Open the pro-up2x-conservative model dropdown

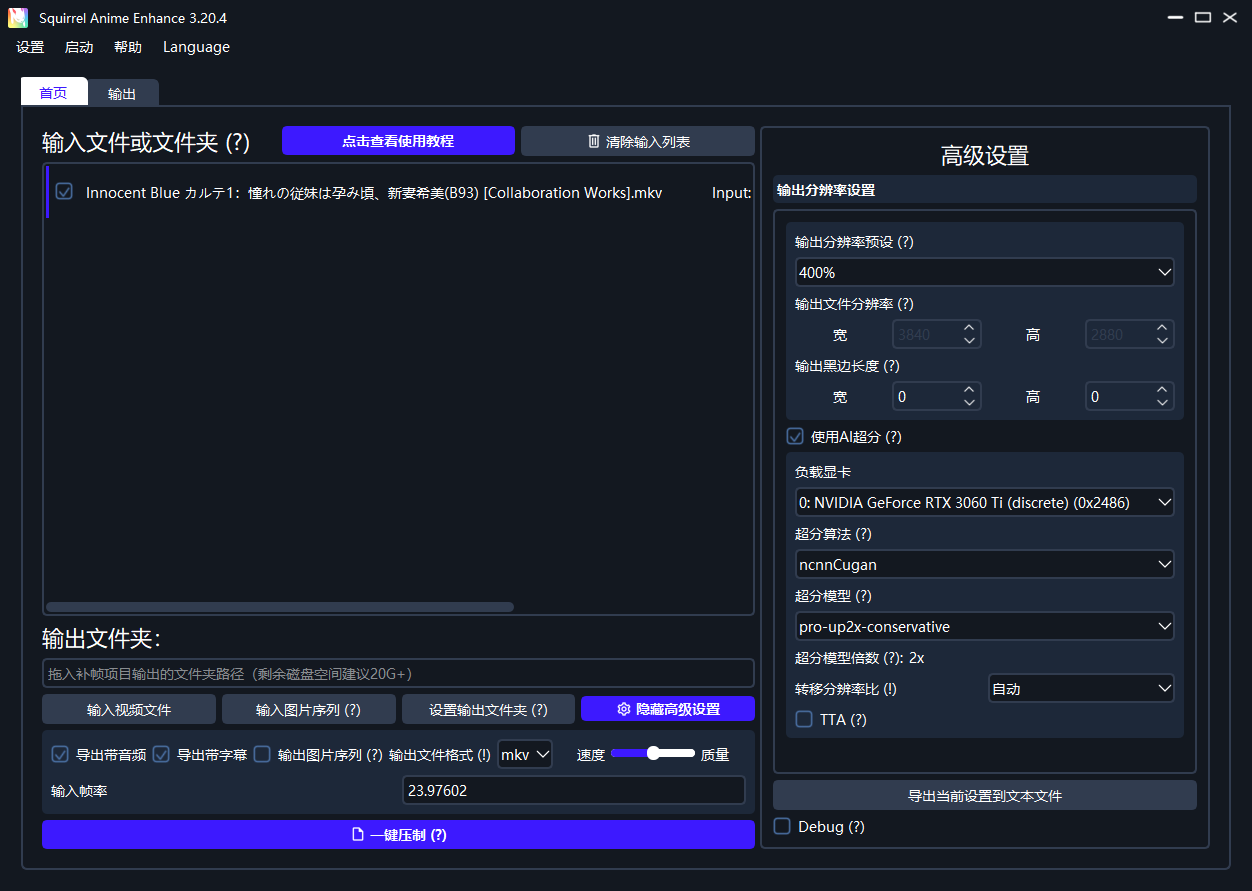(984, 627)
